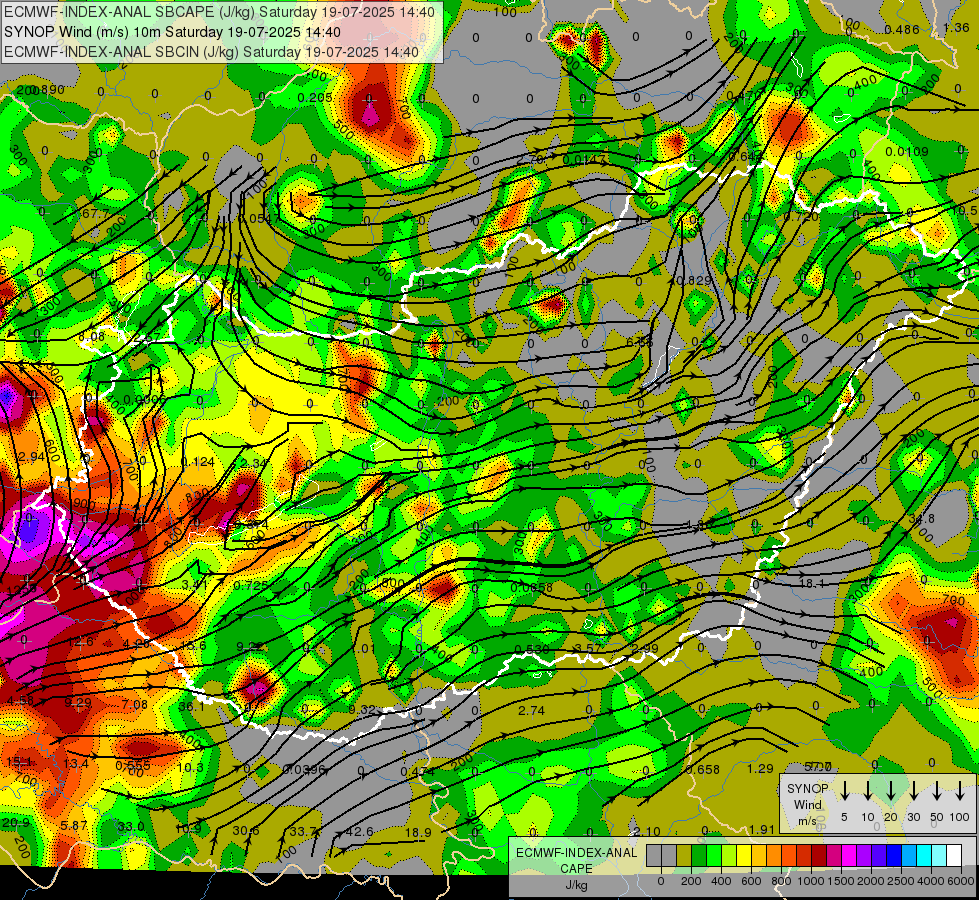This screenshot has width=979, height=900.
Task: Click the map value '18.1'
Action: click(812, 583)
